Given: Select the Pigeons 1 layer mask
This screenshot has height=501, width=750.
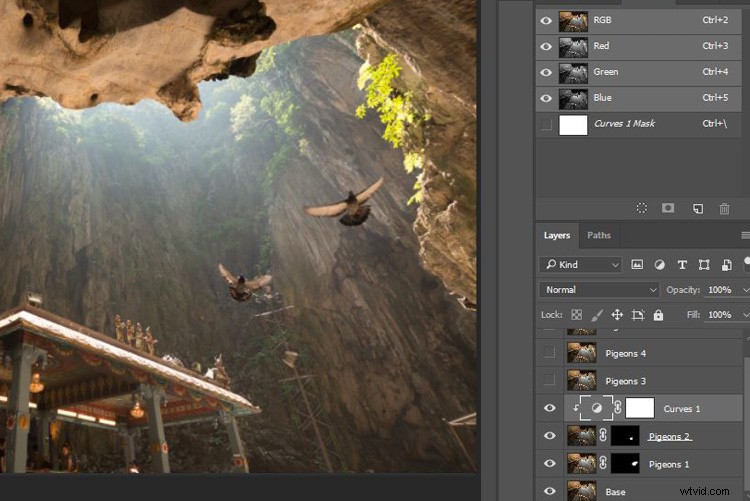Looking at the screenshot, I should [625, 464].
